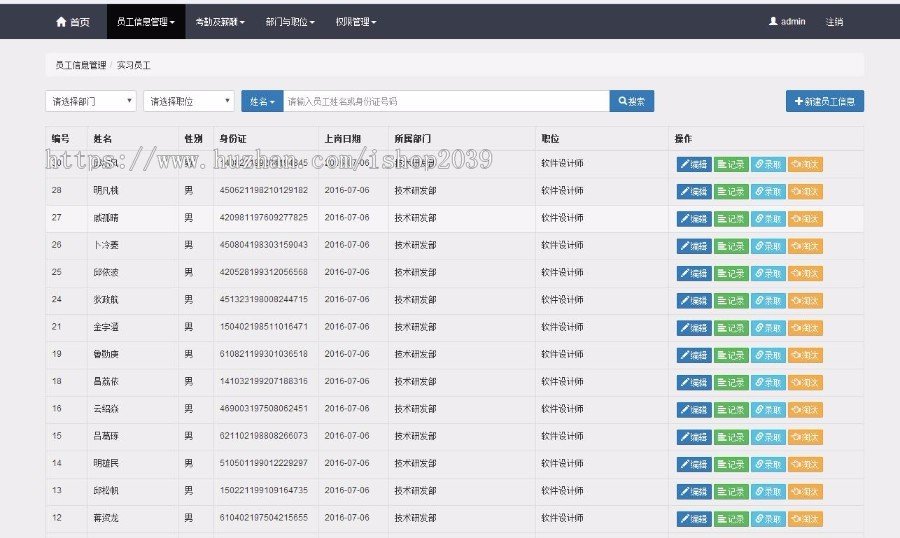900x538 pixels.
Task: Click the 注销 logout link
Action: click(x=834, y=22)
